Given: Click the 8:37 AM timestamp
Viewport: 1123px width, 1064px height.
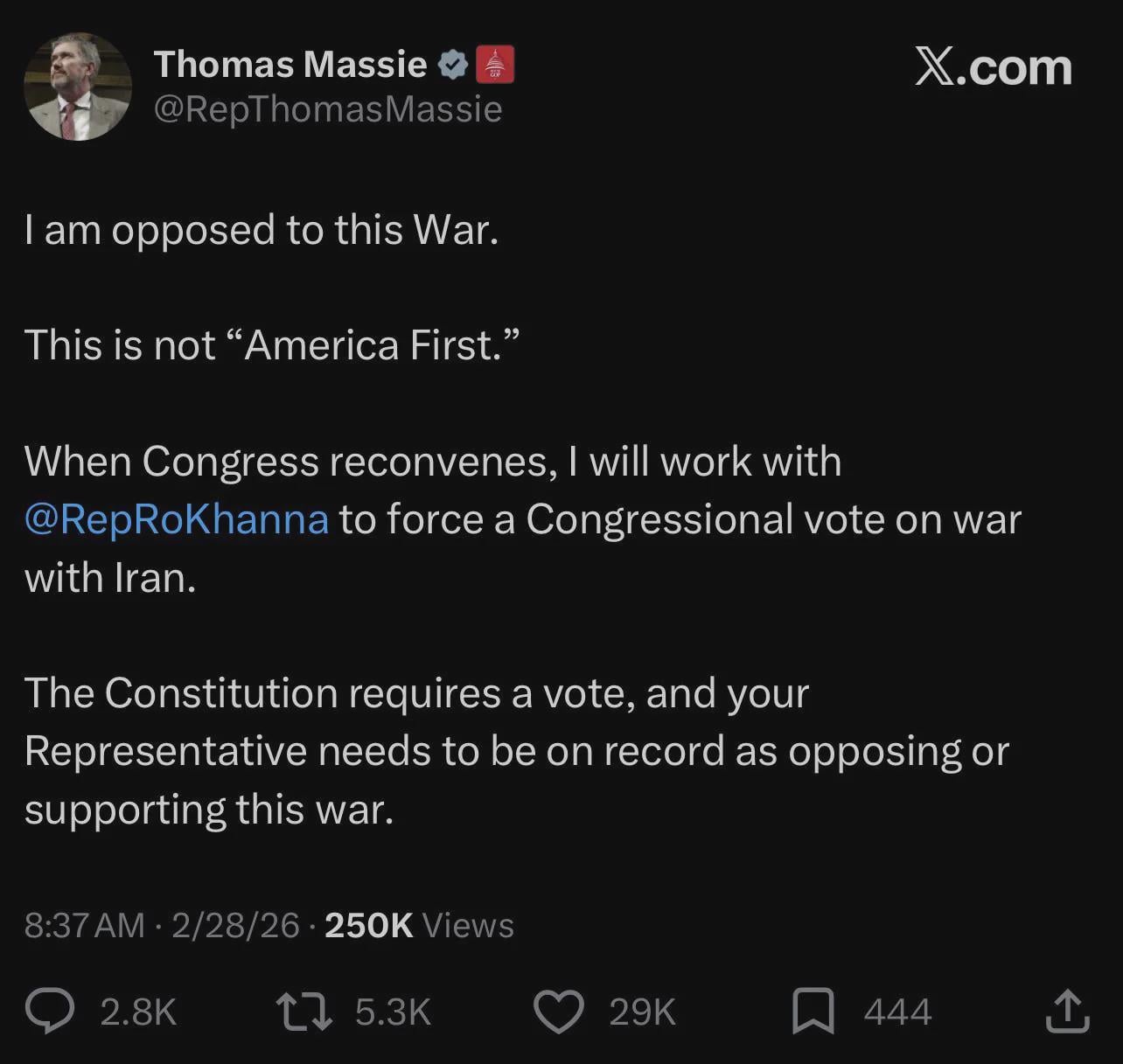Looking at the screenshot, I should (x=84, y=925).
